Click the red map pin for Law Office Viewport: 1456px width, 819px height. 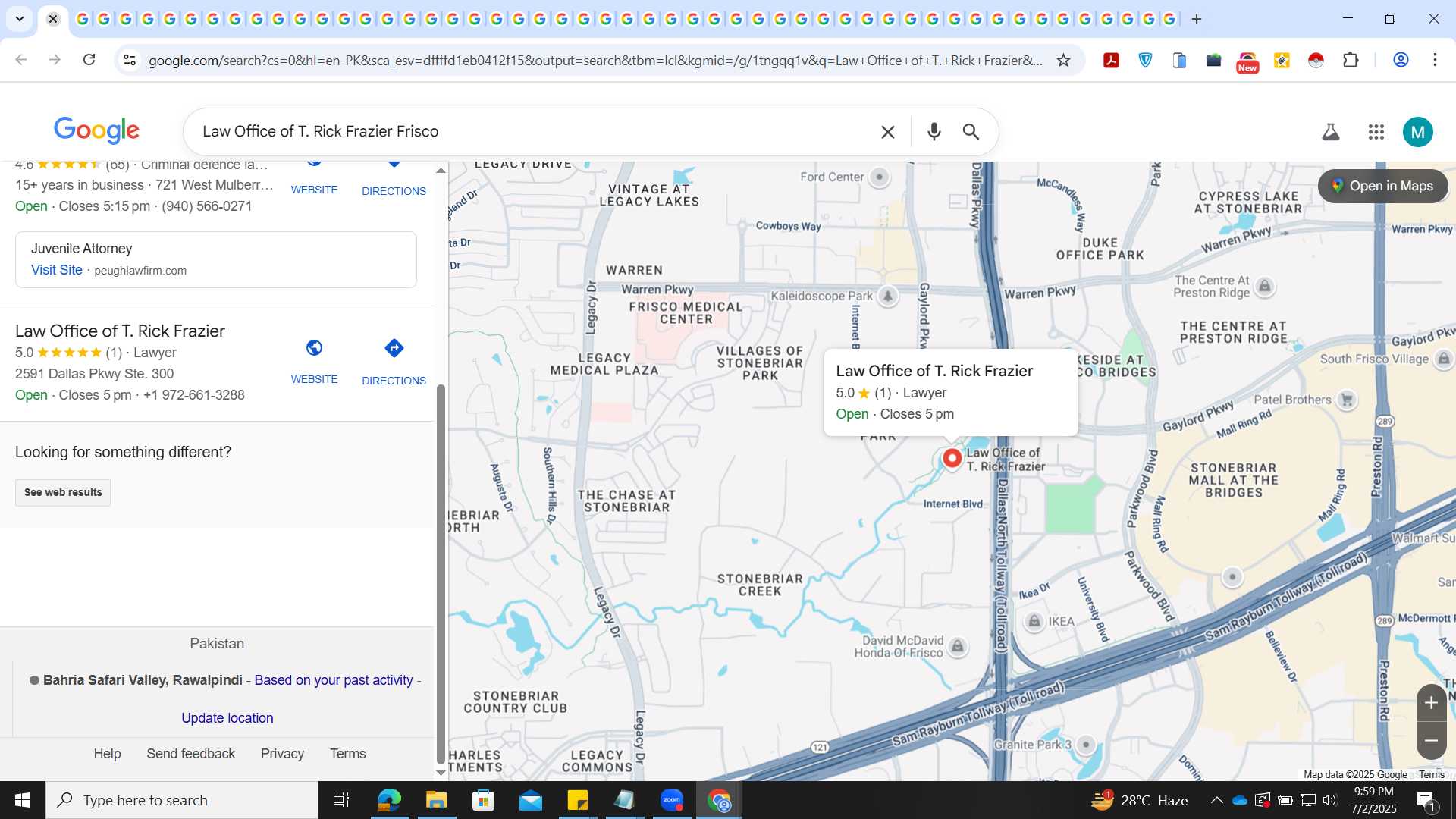pyautogui.click(x=952, y=458)
